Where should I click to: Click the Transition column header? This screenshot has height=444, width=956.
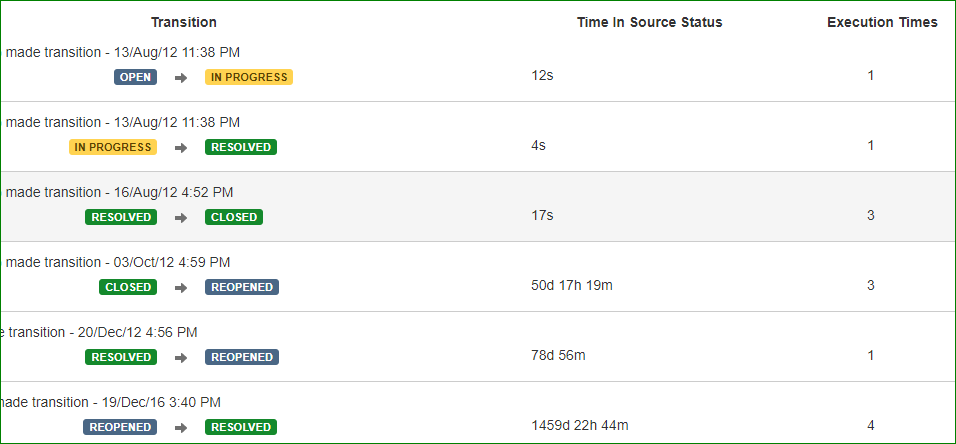tap(184, 23)
